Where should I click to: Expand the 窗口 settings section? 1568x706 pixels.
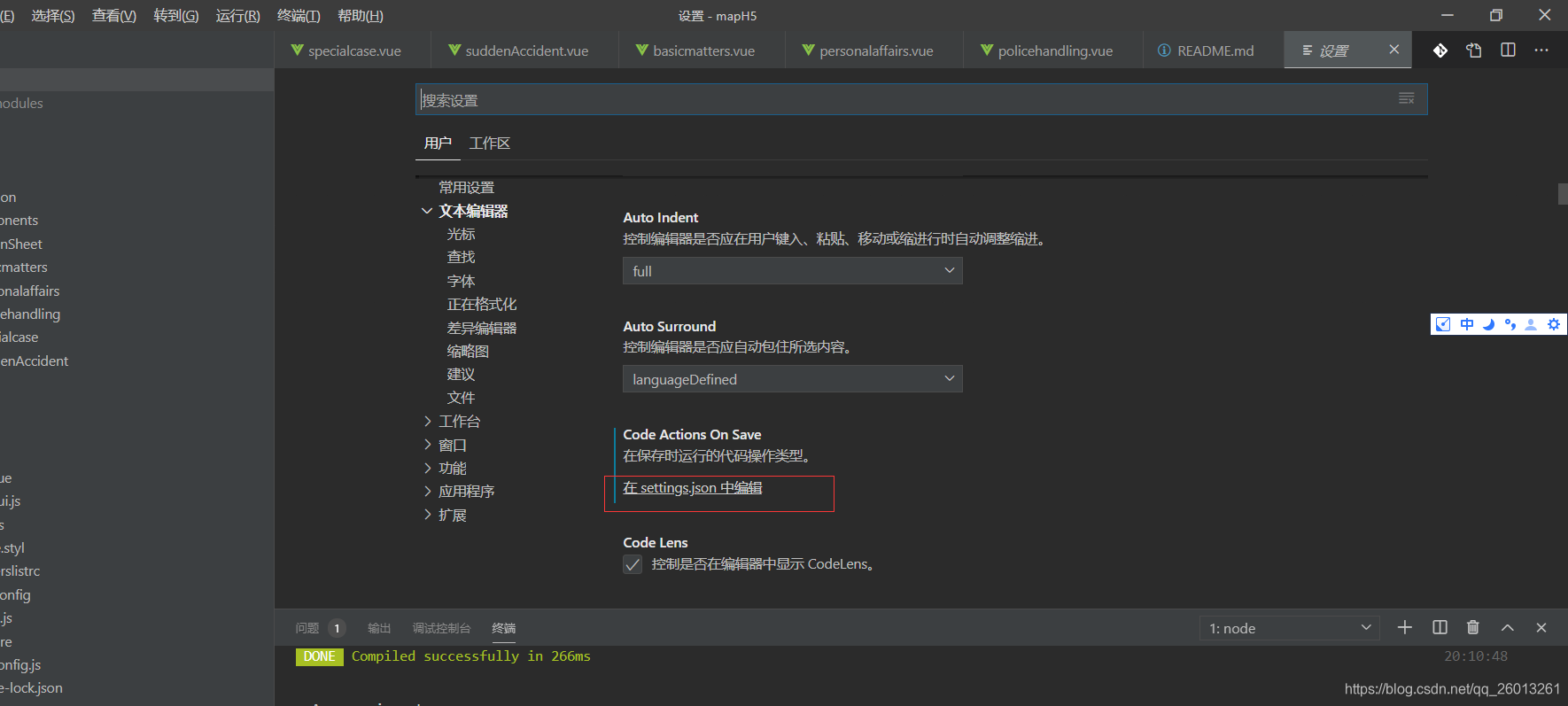[428, 445]
